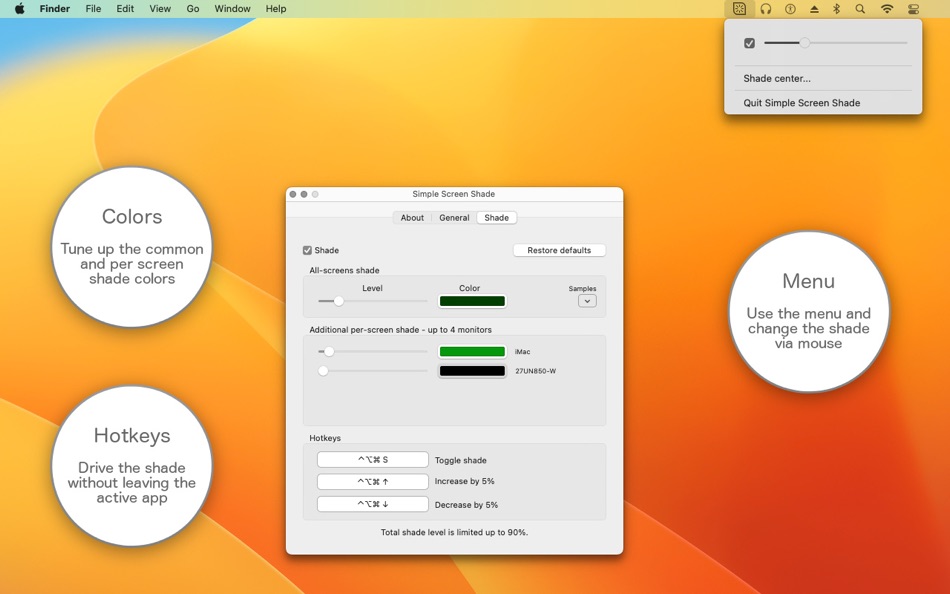Click the Restore defaults button
Viewport: 950px width, 594px height.
coord(559,250)
